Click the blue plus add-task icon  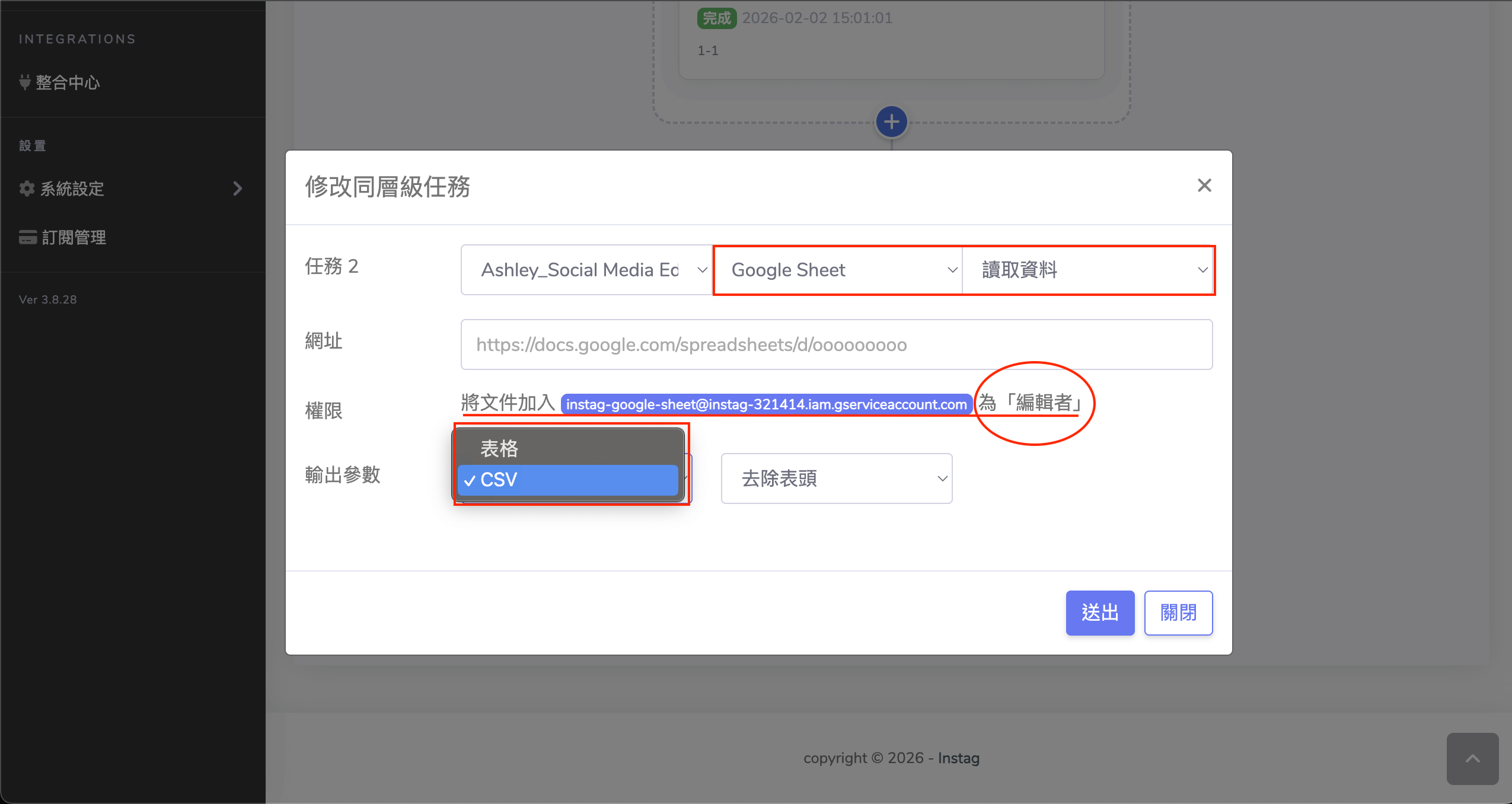coord(891,122)
